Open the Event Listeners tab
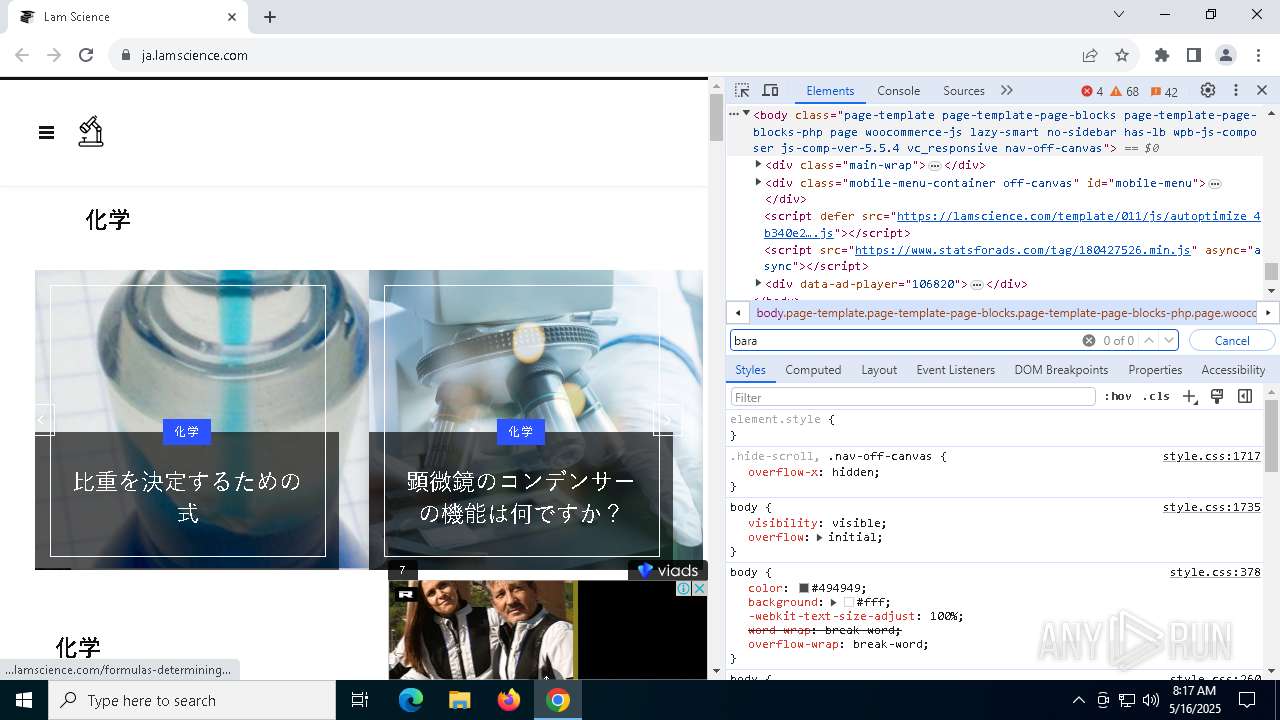1280x720 pixels. pyautogui.click(x=955, y=369)
